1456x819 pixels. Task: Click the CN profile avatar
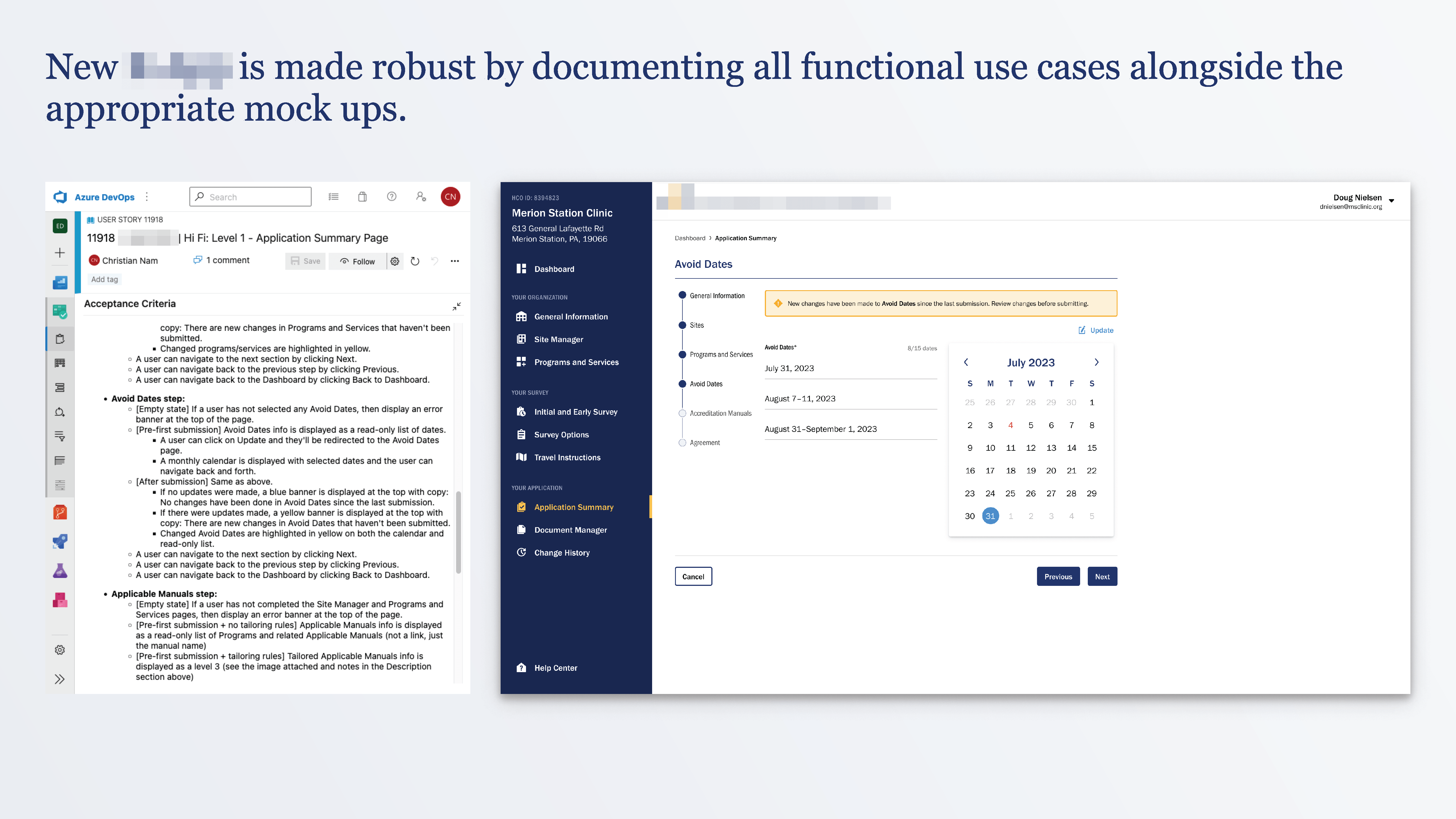pos(450,197)
